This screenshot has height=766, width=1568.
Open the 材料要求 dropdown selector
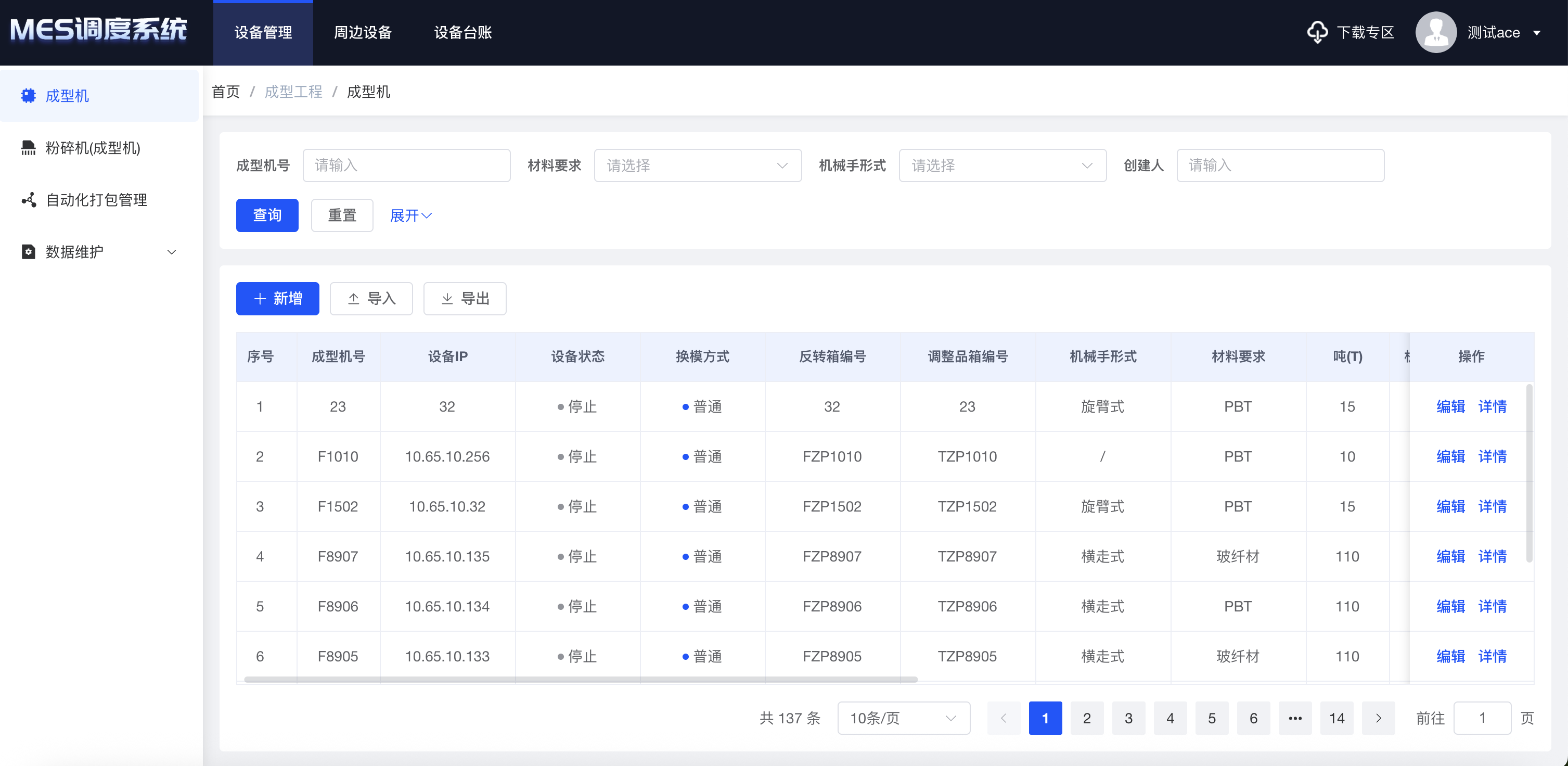698,165
